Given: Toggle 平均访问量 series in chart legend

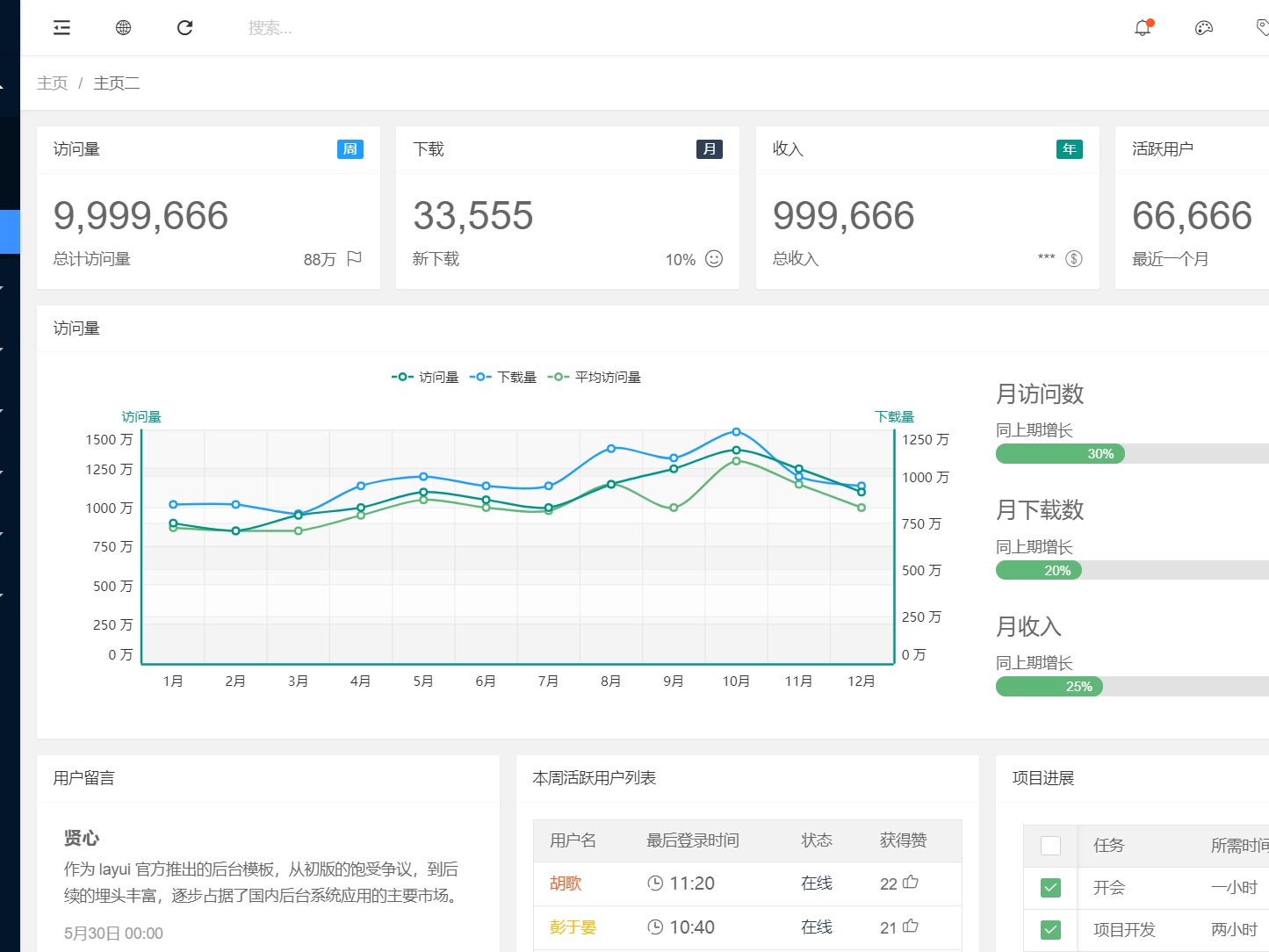Looking at the screenshot, I should tap(595, 377).
